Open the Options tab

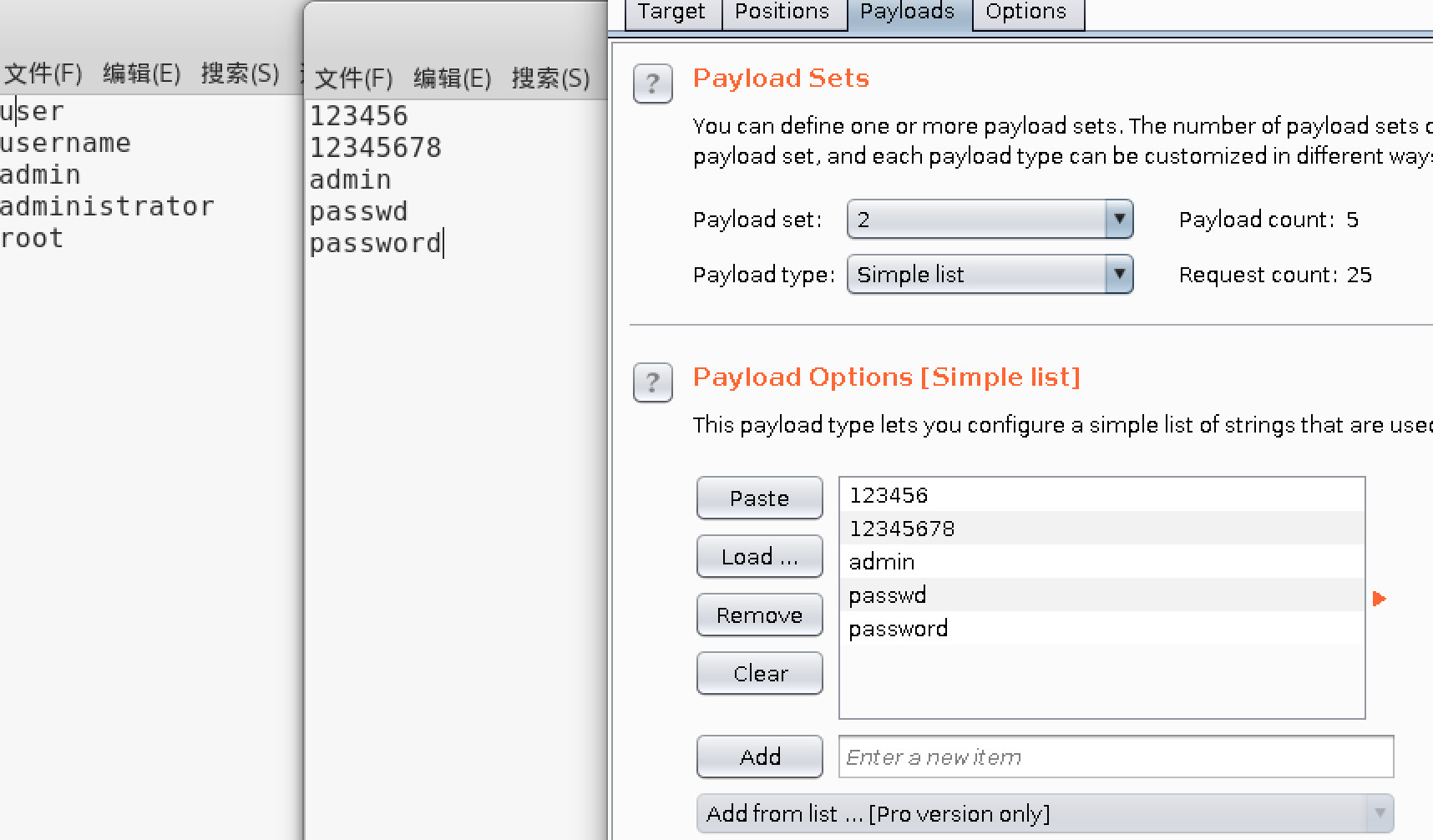1026,11
